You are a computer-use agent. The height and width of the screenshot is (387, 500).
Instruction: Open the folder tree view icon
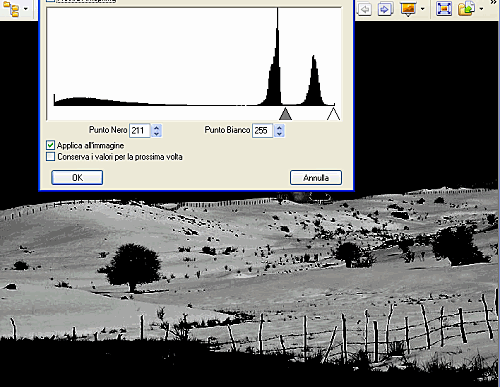pos(11,9)
